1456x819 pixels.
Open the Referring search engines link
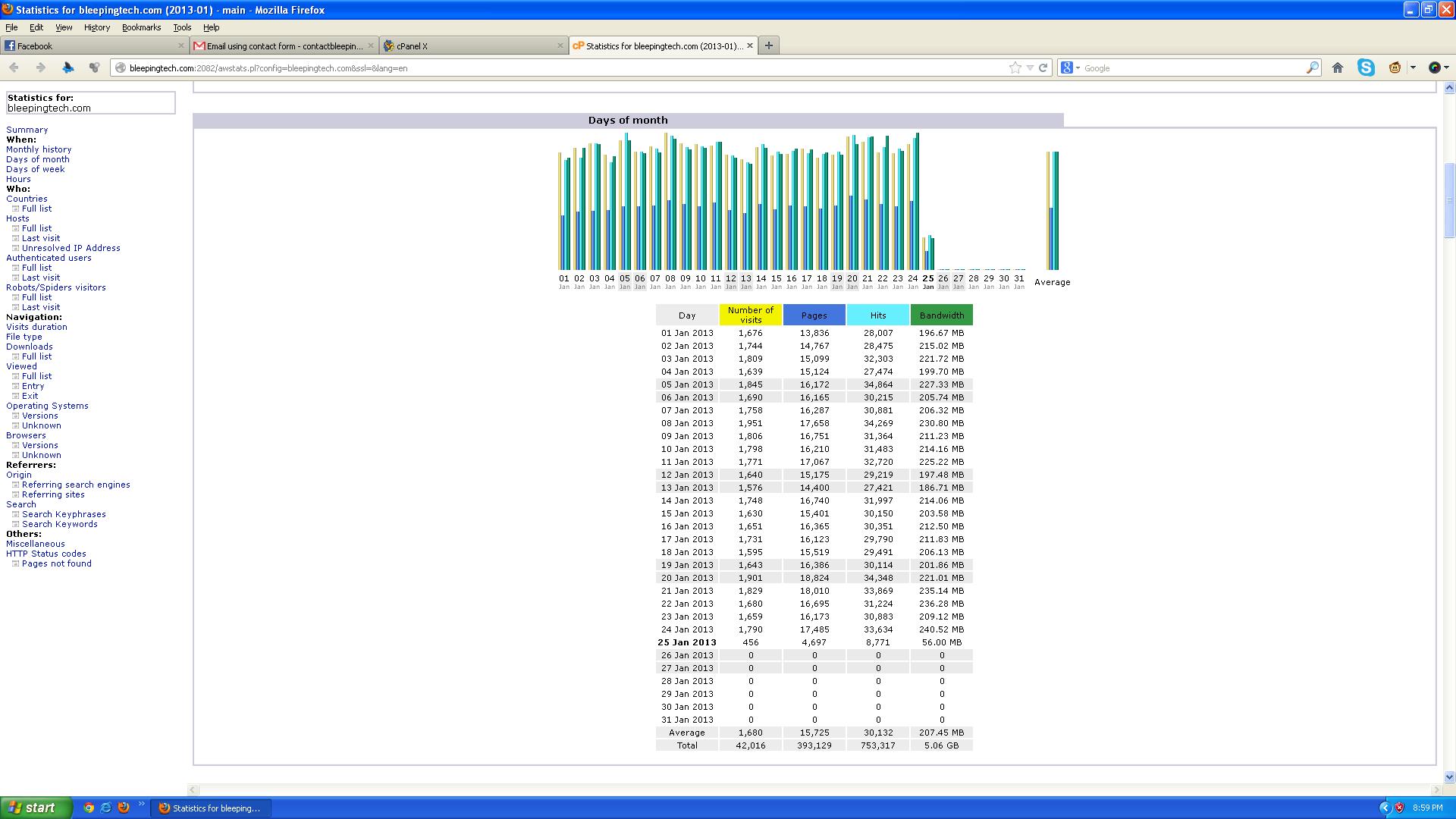[76, 485]
